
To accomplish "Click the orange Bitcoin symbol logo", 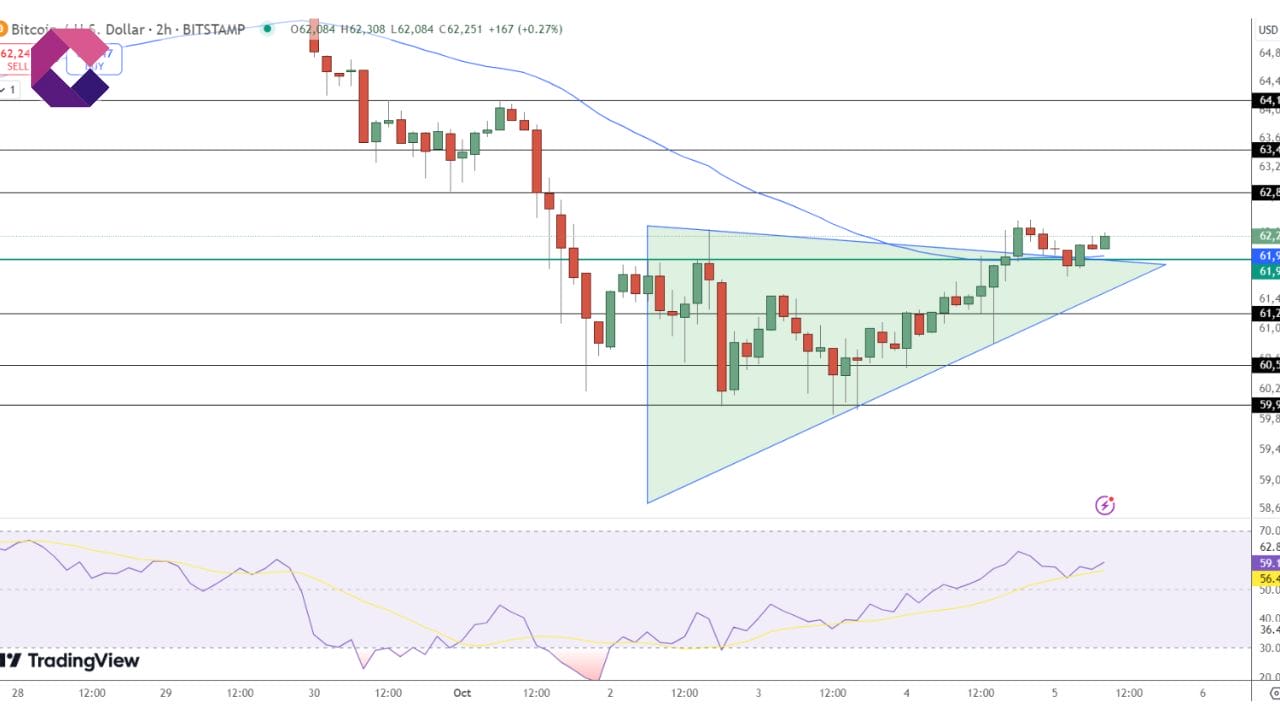I will (x=4, y=30).
